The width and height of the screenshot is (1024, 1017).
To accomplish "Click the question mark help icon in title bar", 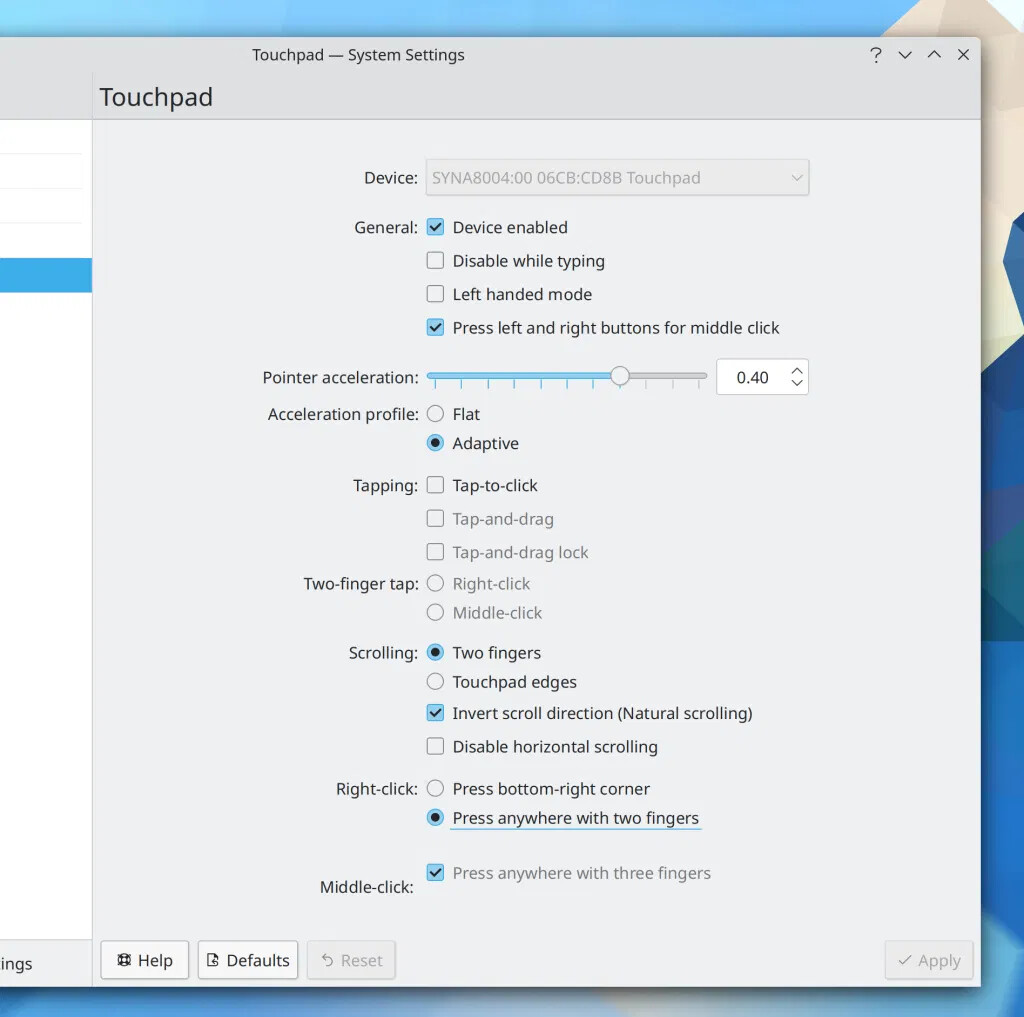I will coord(876,55).
